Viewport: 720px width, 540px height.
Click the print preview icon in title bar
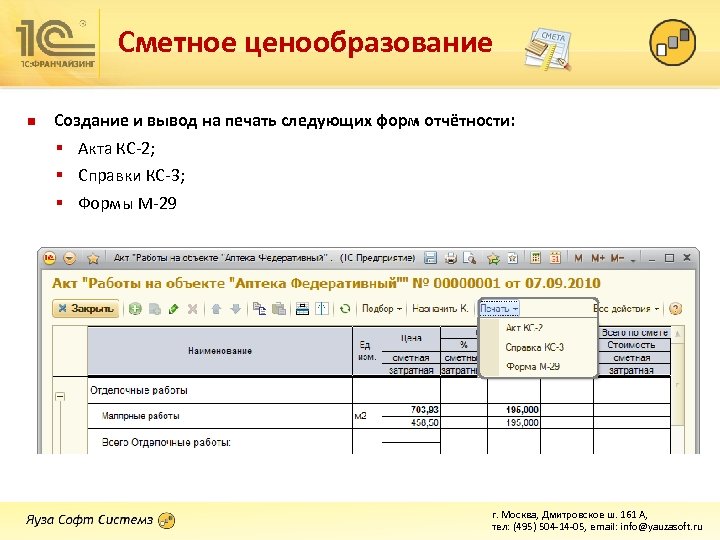click(x=469, y=259)
